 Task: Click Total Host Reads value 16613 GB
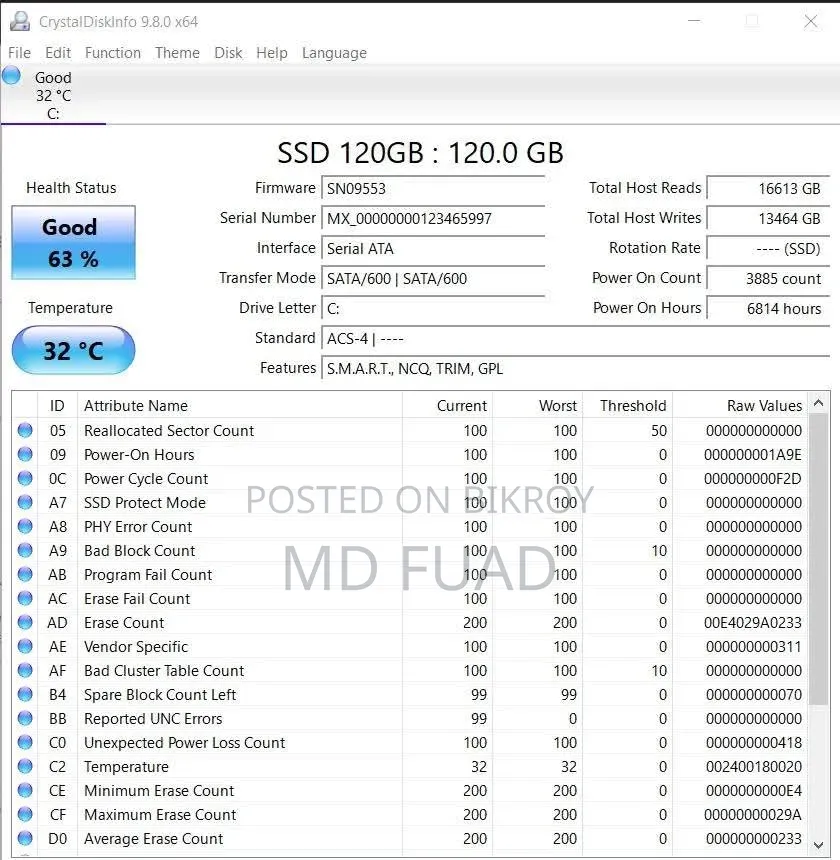[768, 189]
